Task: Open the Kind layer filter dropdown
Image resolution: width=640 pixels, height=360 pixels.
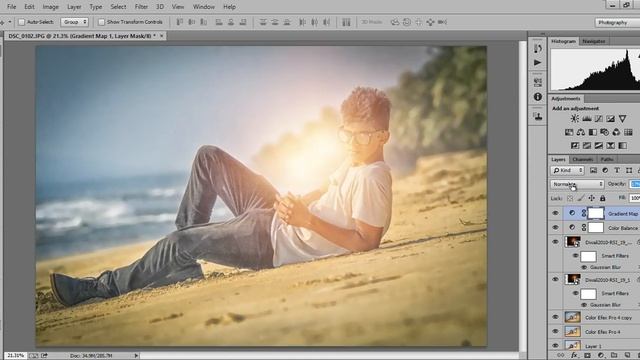Action: [567, 170]
